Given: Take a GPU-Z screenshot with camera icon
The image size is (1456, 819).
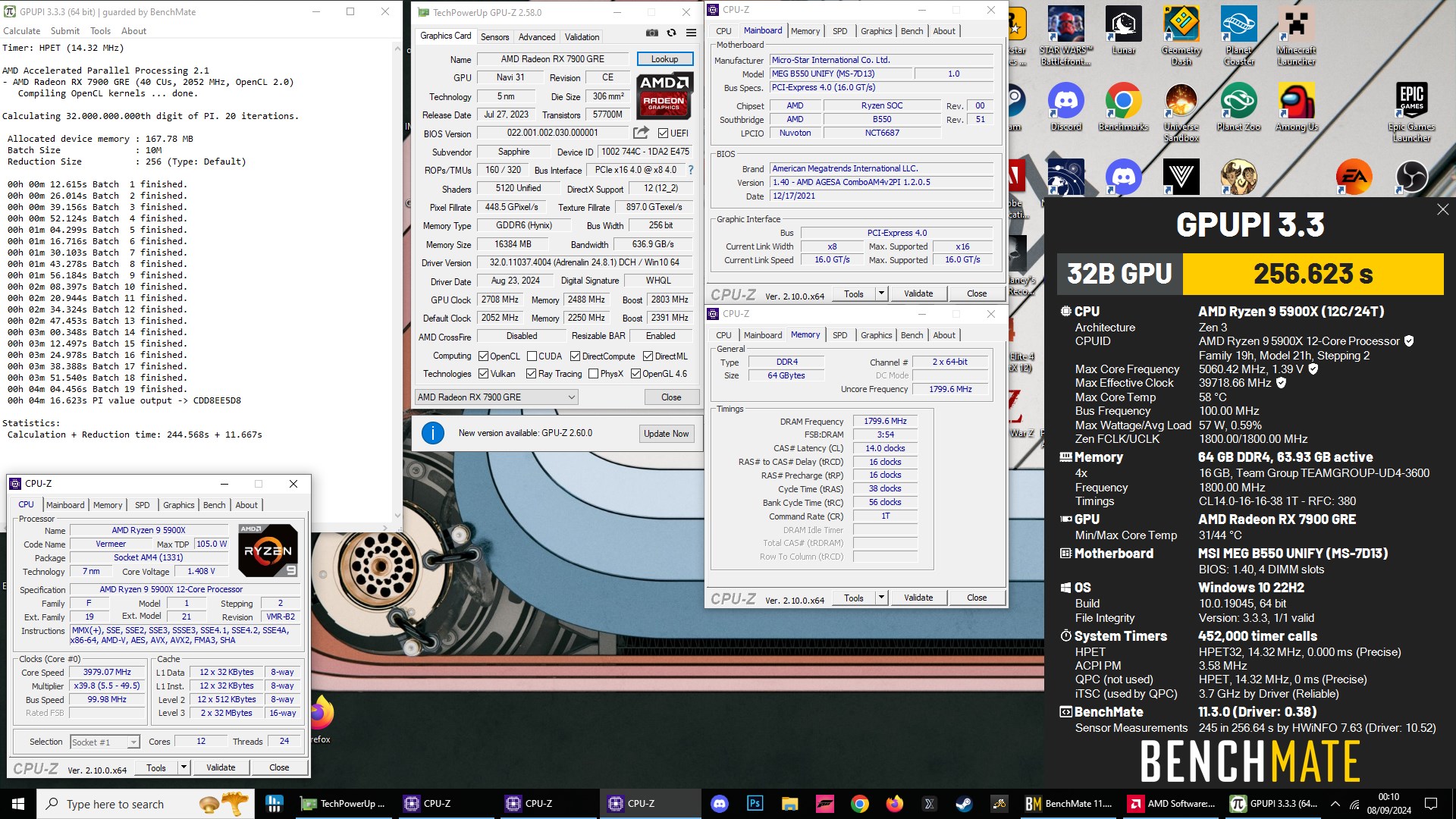Looking at the screenshot, I should pyautogui.click(x=652, y=33).
